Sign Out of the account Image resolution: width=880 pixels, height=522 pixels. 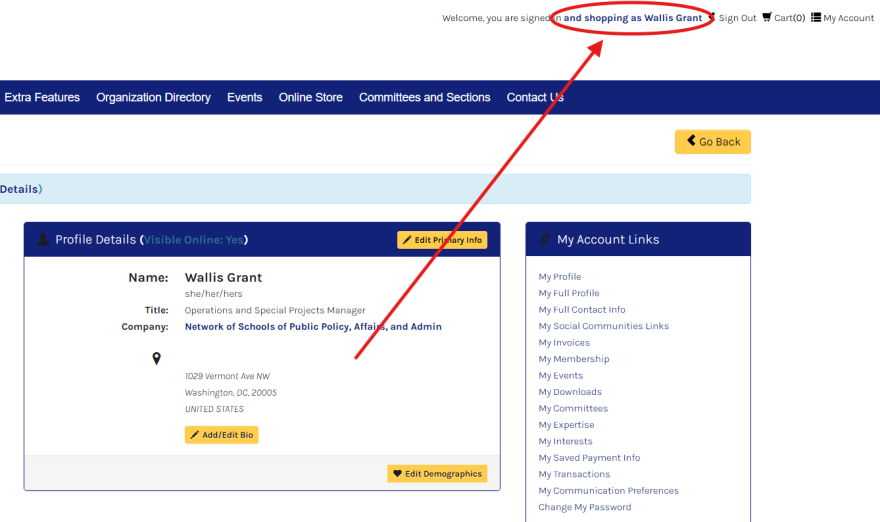tap(737, 18)
